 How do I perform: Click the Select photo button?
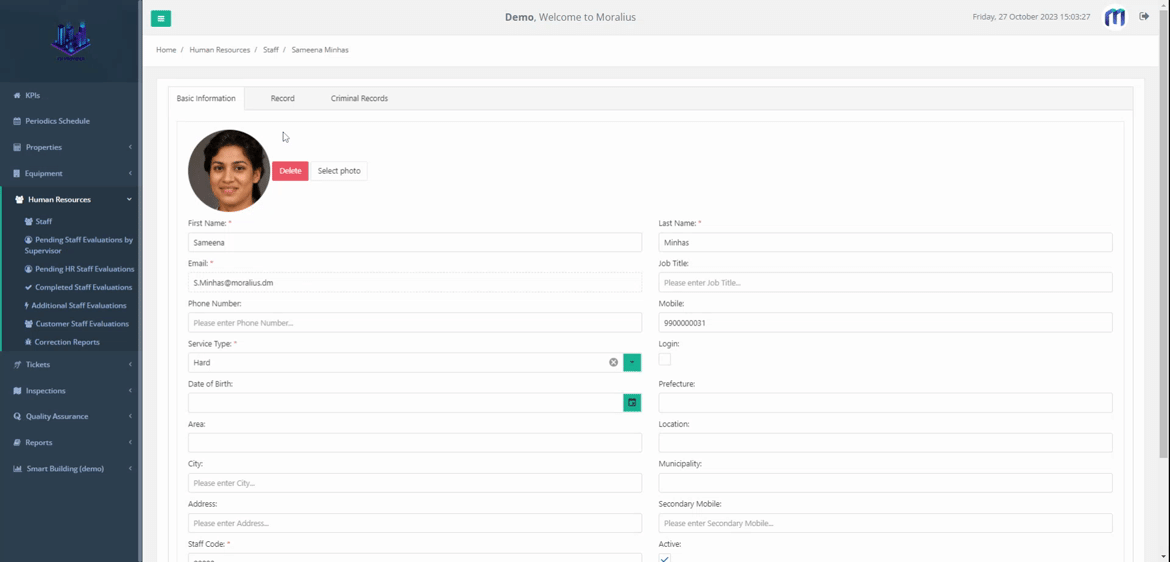(x=339, y=171)
